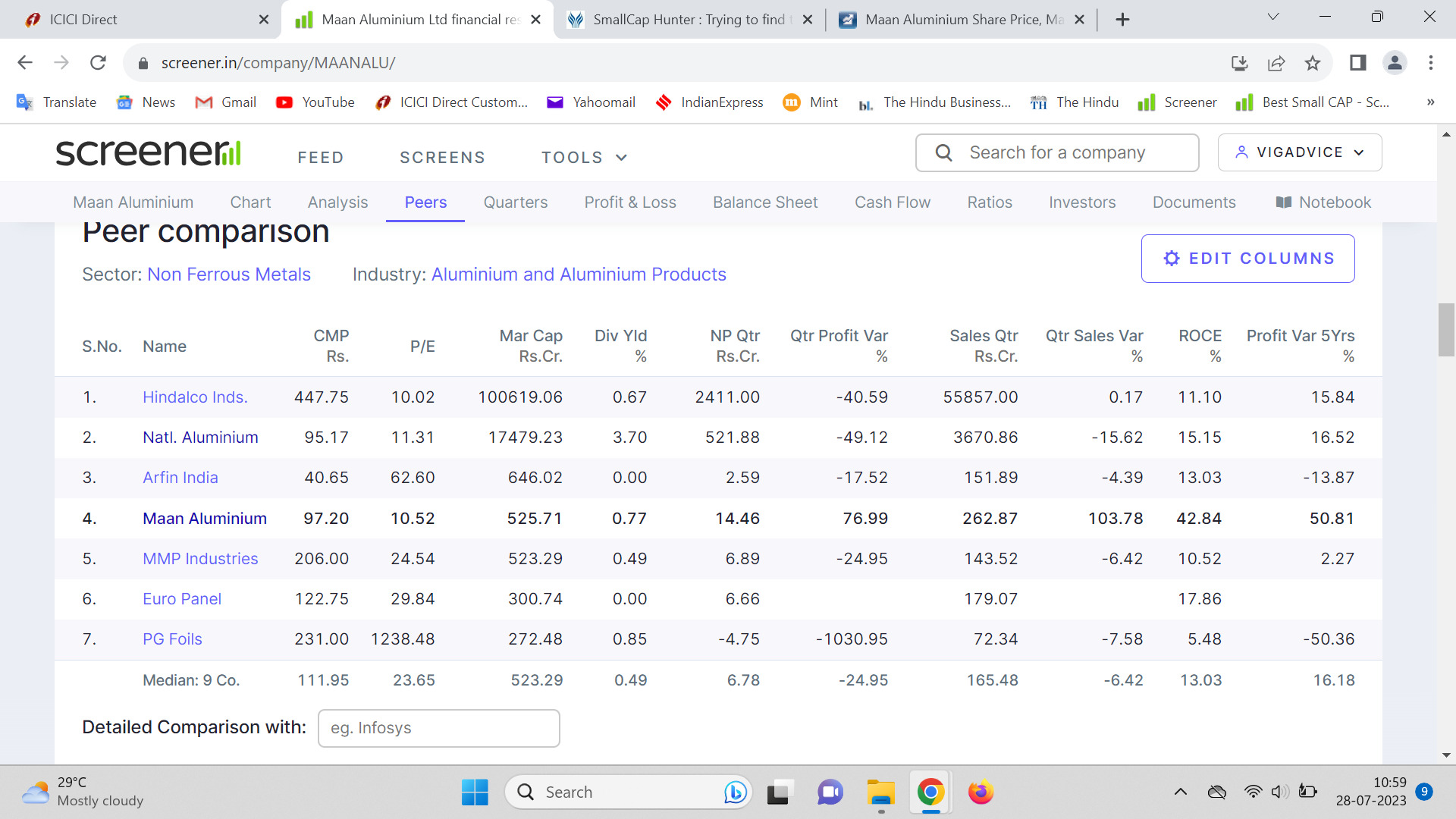Open the Windows Start button
This screenshot has width=1456, height=819.
(x=475, y=792)
